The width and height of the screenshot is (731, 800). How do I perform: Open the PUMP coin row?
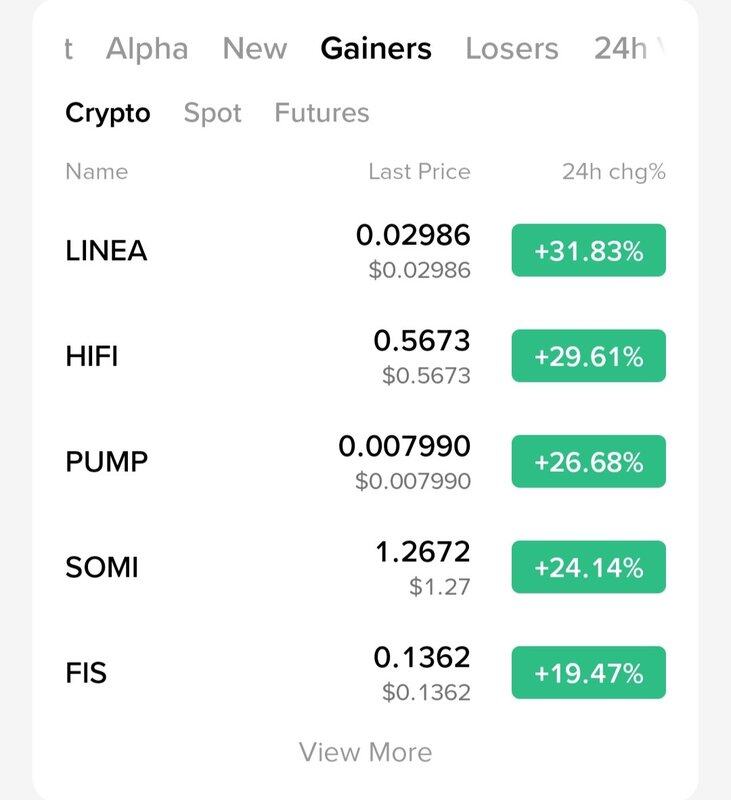pyautogui.click(x=365, y=462)
